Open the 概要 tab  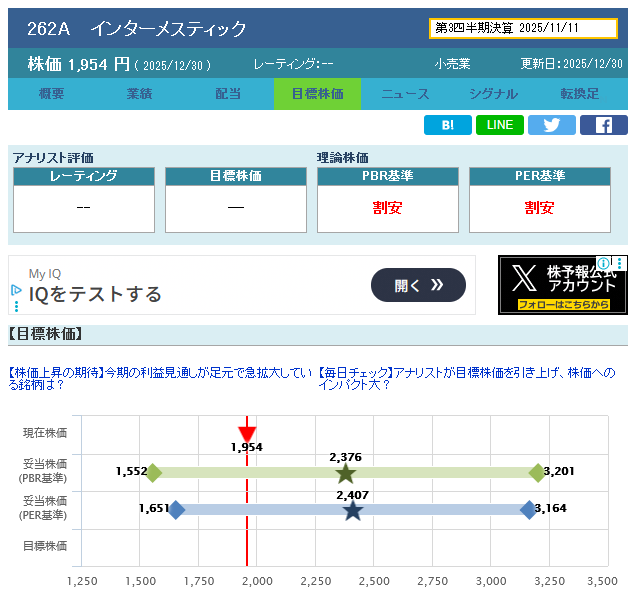[x=52, y=94]
